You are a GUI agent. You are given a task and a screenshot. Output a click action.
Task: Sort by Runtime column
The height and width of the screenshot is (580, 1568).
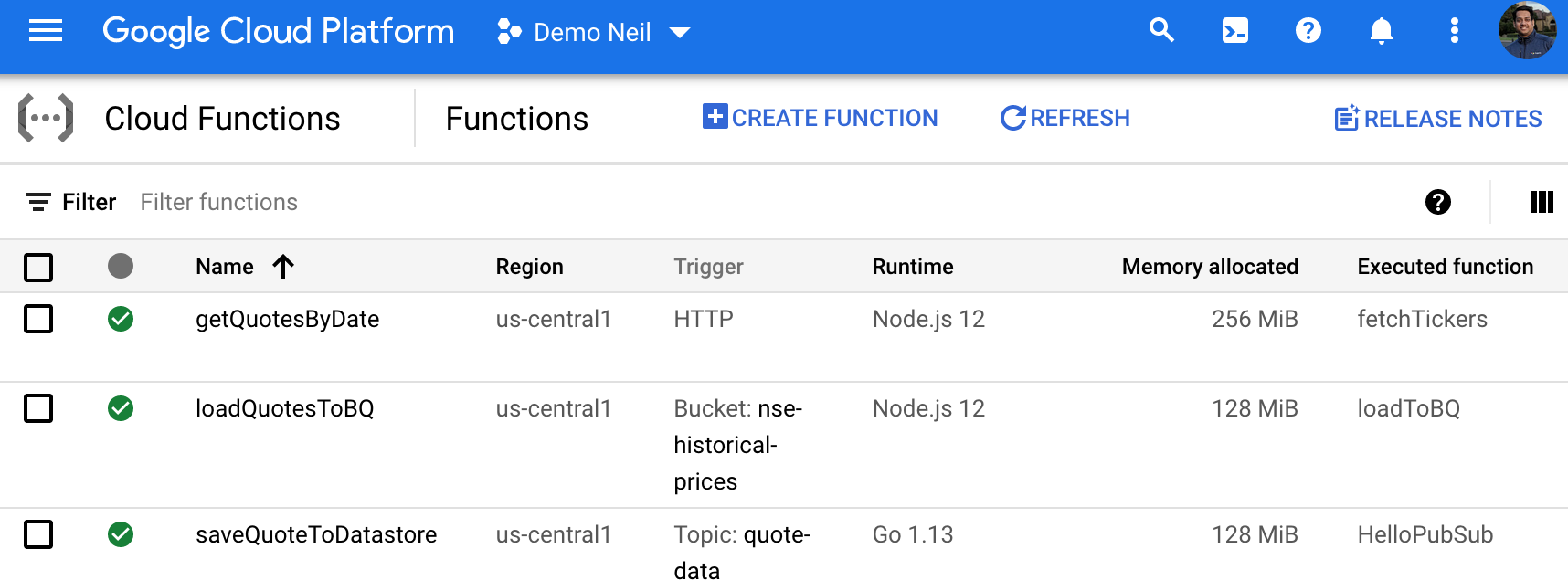pyautogui.click(x=912, y=267)
